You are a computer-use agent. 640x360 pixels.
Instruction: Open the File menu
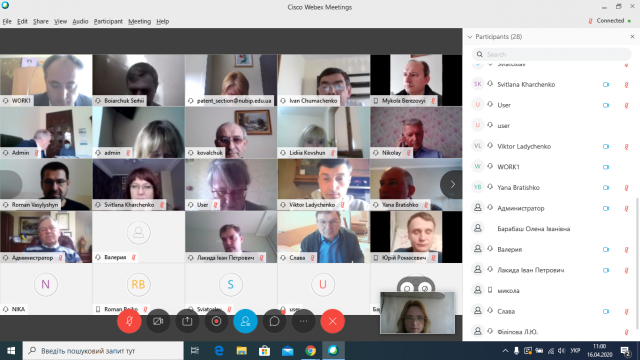pos(7,21)
